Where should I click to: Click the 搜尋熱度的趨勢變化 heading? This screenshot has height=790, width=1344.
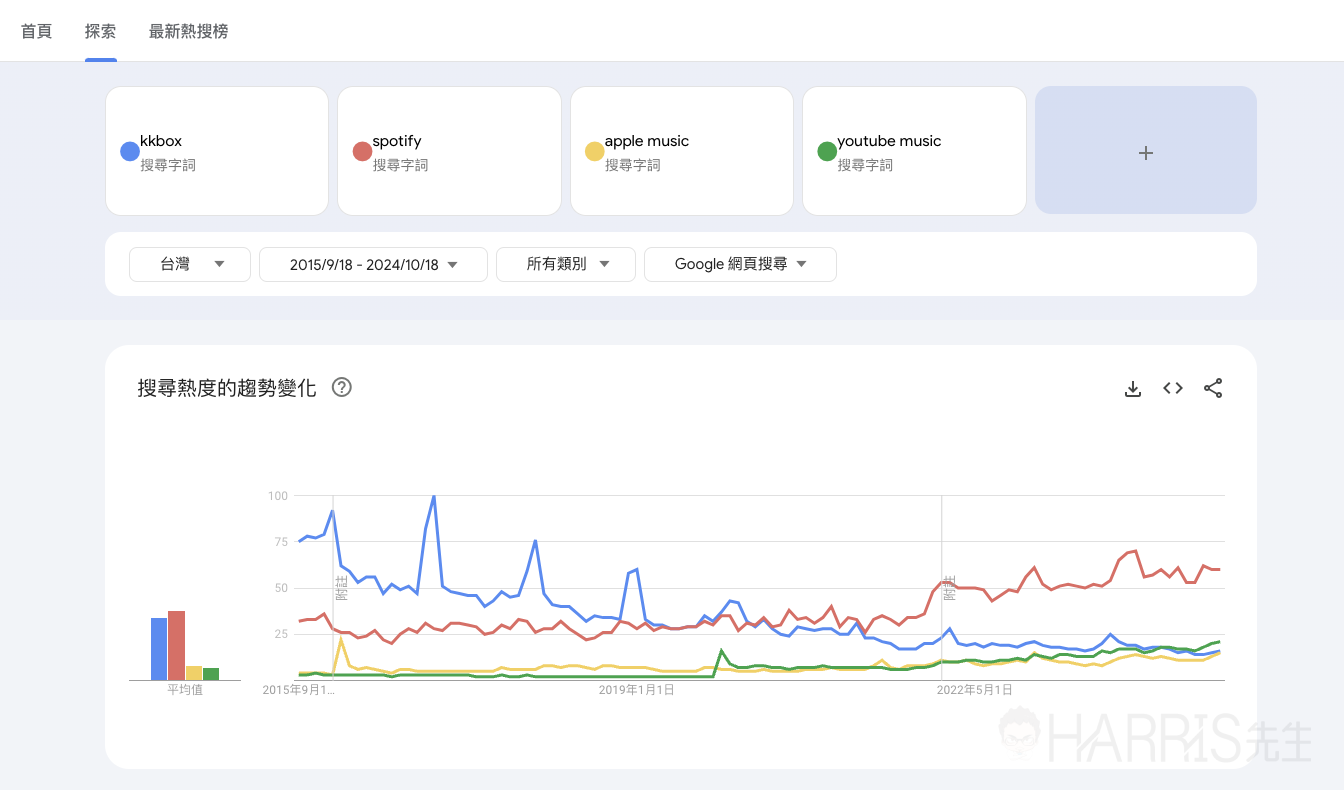click(227, 388)
